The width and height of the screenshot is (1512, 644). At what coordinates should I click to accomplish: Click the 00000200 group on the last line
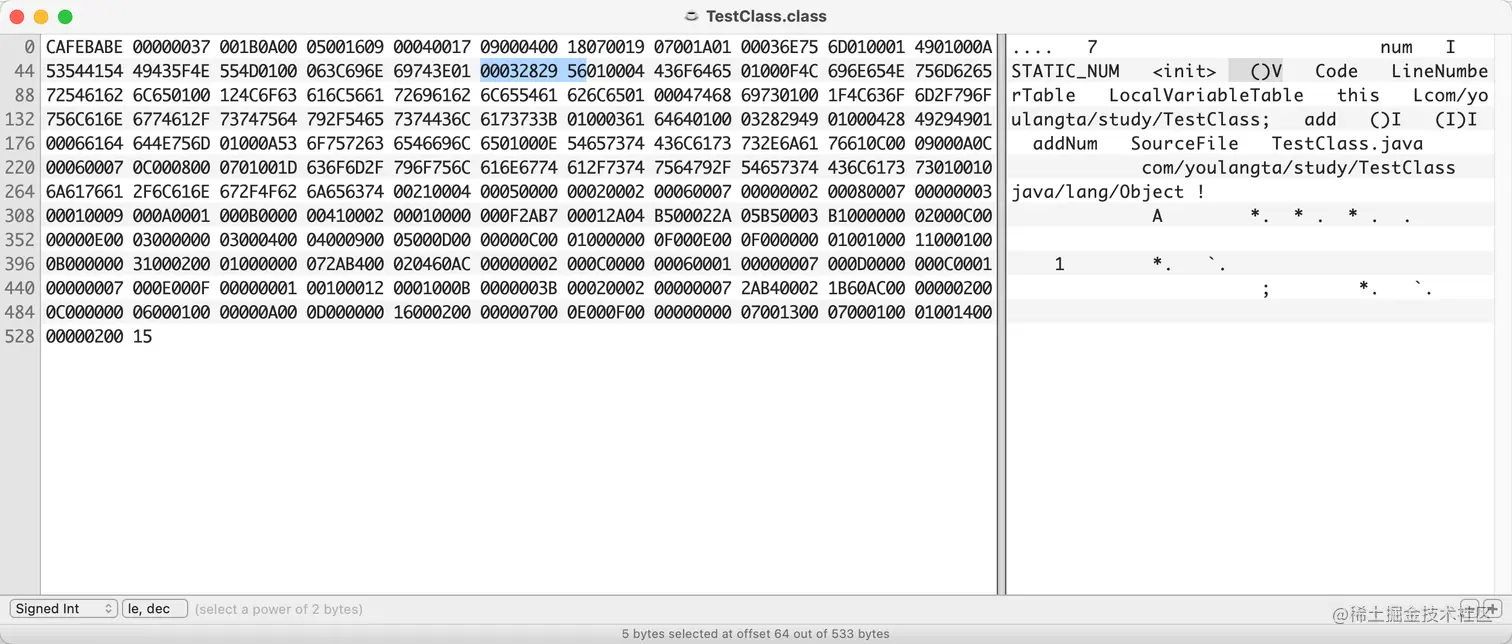(x=85, y=336)
